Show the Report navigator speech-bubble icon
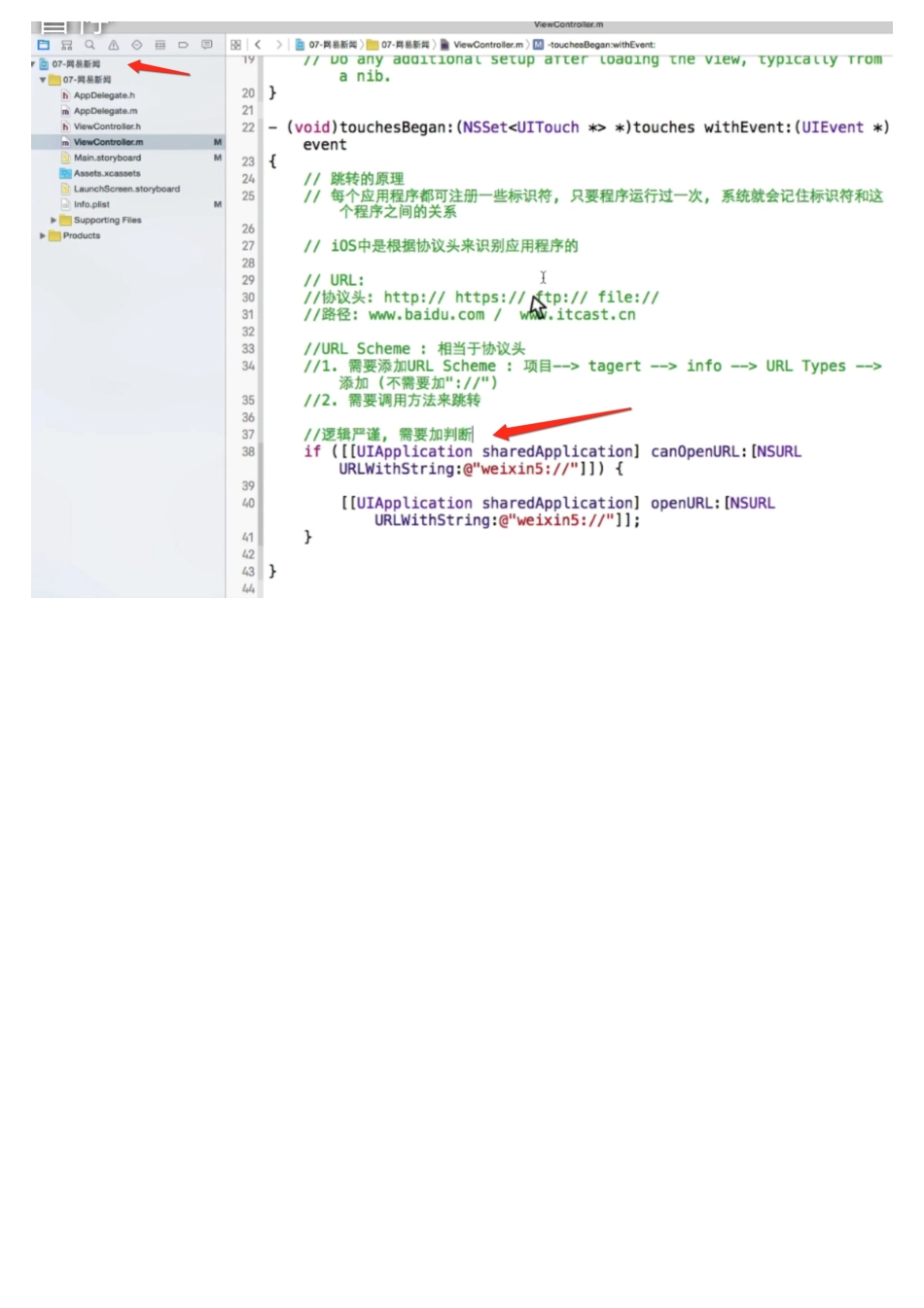The width and height of the screenshot is (924, 1308). coord(206,45)
